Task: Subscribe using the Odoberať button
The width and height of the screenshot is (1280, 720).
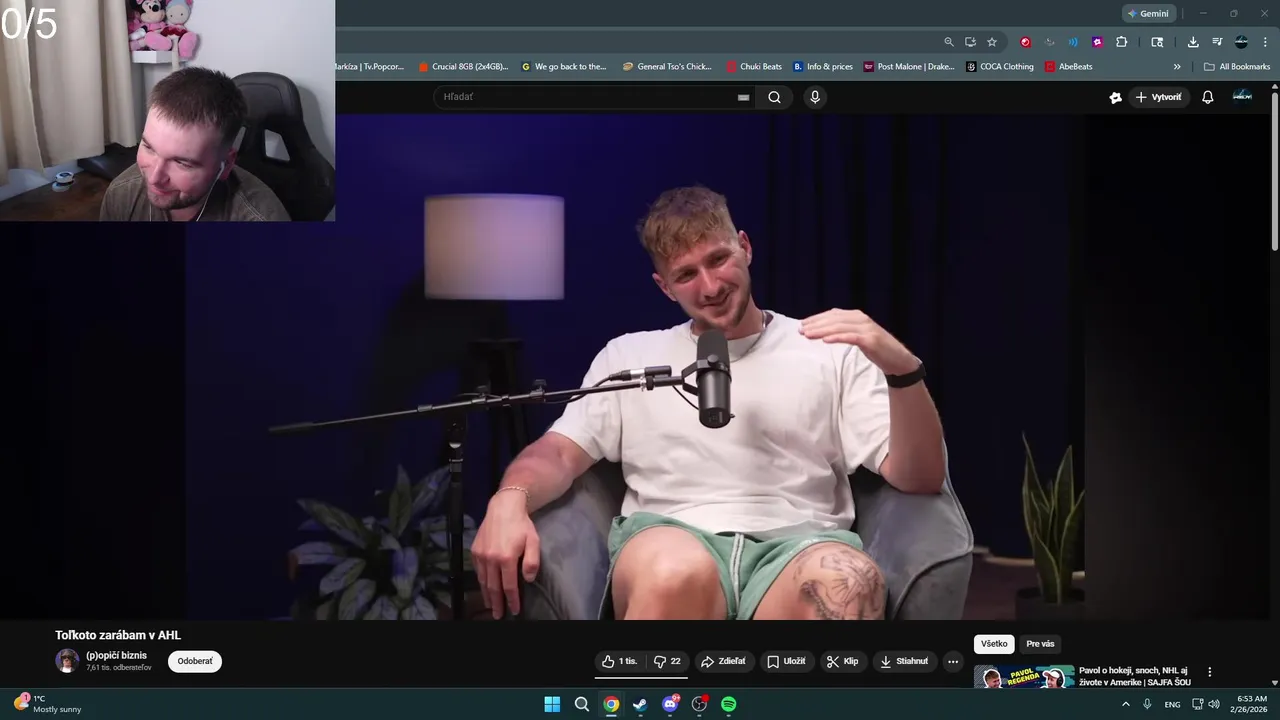Action: [195, 661]
